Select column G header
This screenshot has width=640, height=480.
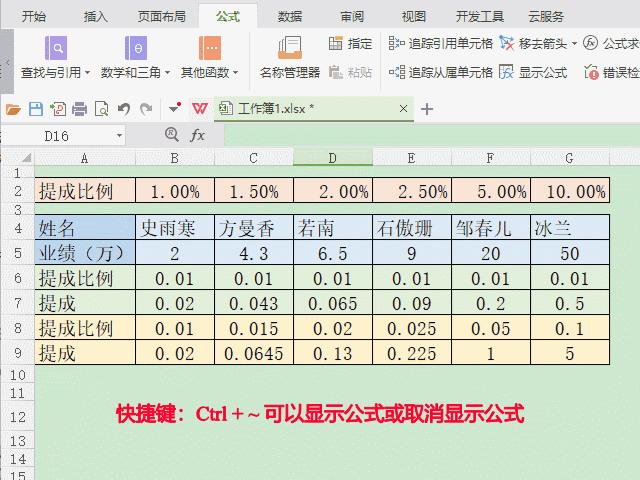click(570, 158)
